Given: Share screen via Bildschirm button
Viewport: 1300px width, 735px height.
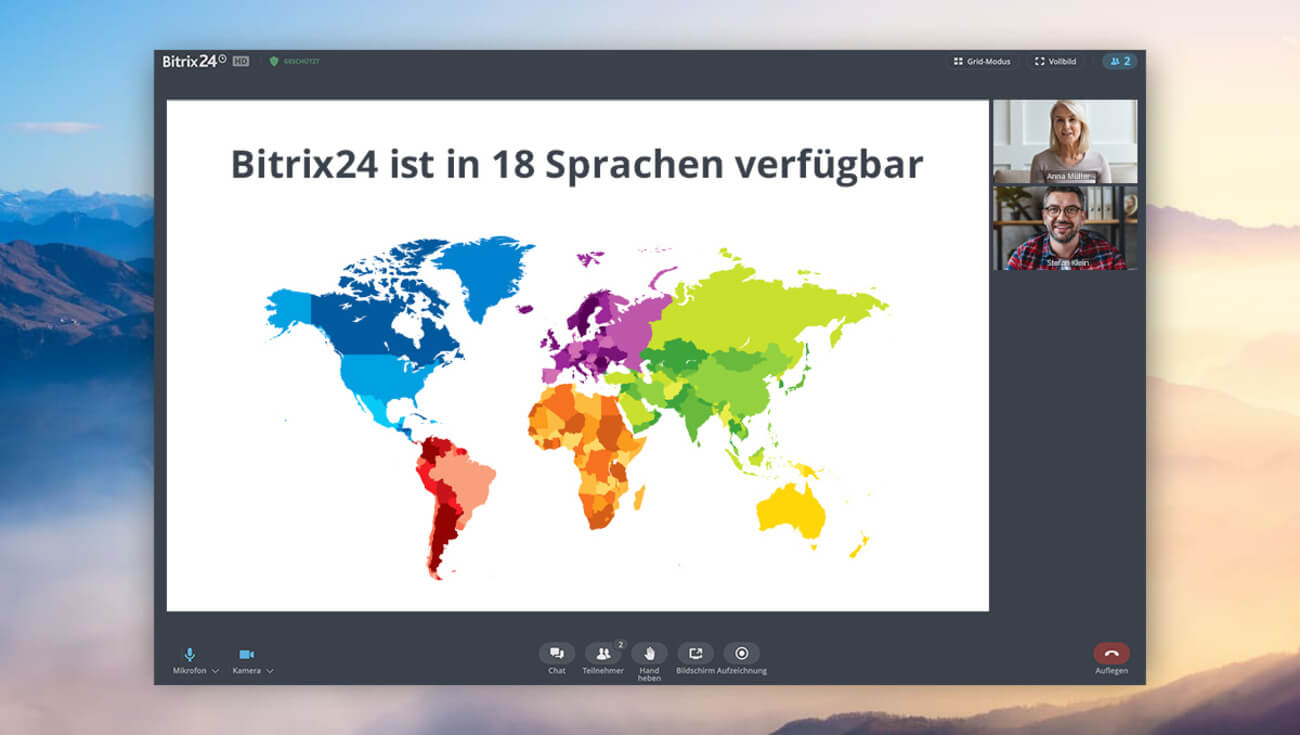Looking at the screenshot, I should (x=695, y=653).
